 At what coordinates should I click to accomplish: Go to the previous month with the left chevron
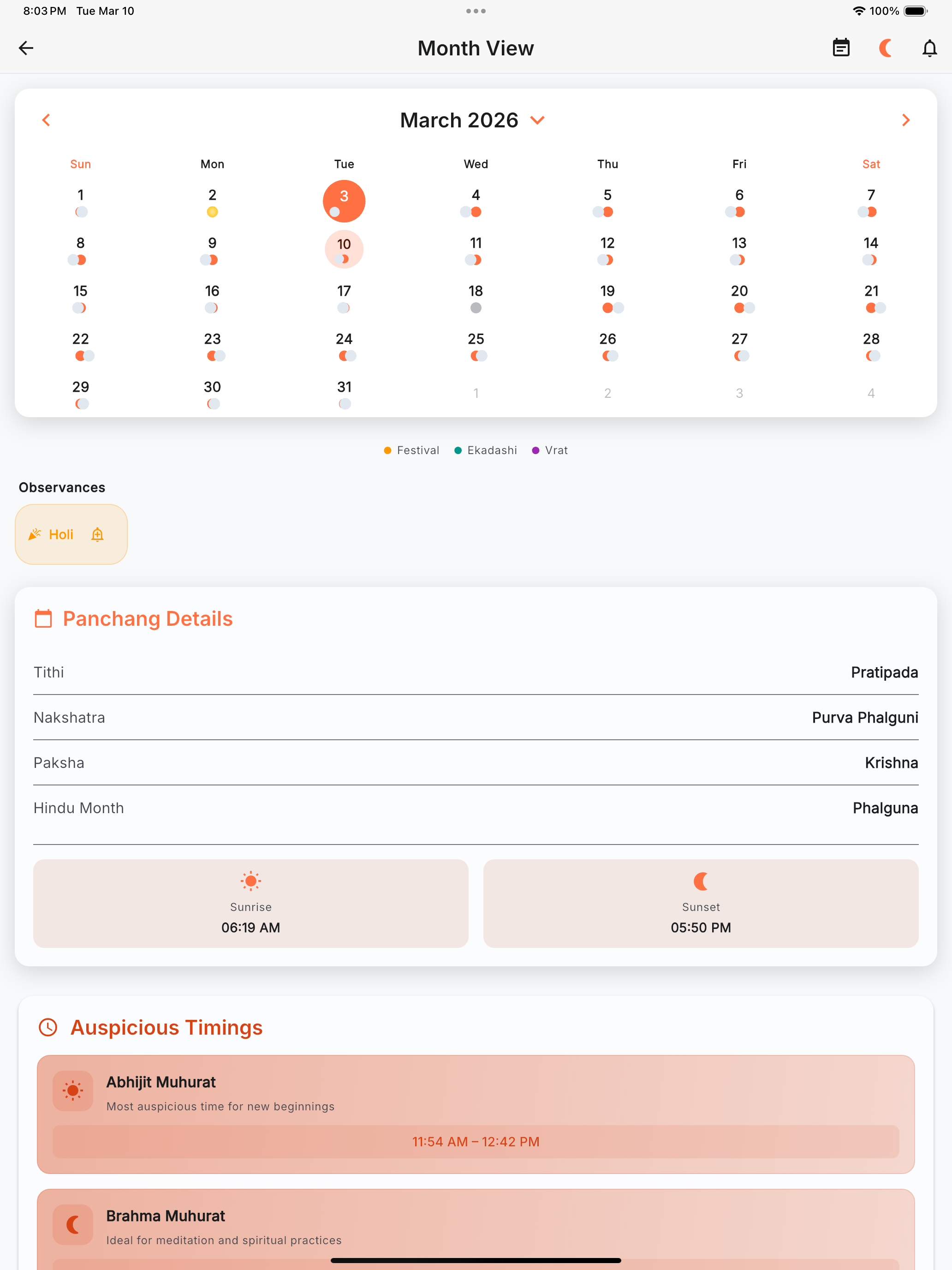point(47,120)
